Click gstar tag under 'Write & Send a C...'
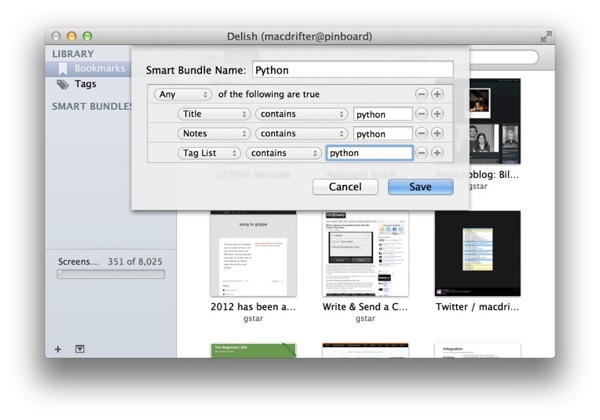Image resolution: width=600 pixels, height=420 pixels. pyautogui.click(x=365, y=319)
